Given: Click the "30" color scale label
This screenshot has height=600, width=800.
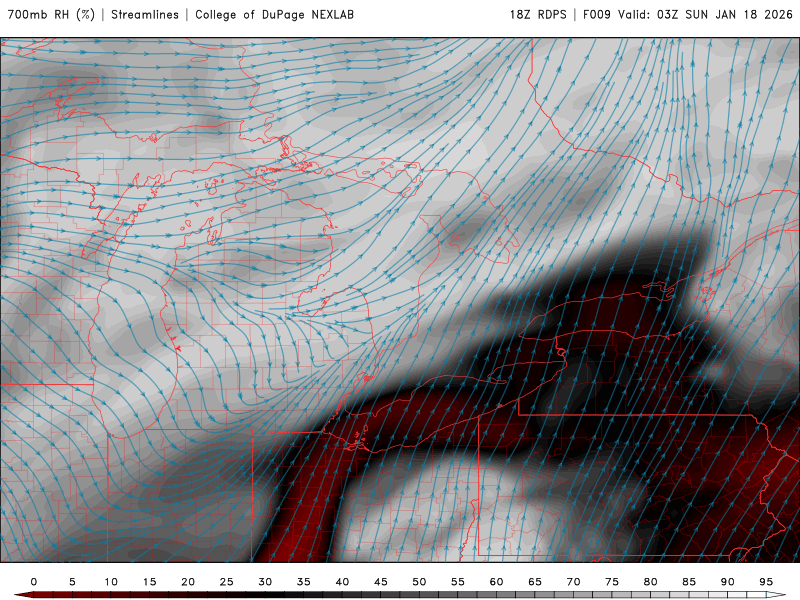Looking at the screenshot, I should 265,582.
